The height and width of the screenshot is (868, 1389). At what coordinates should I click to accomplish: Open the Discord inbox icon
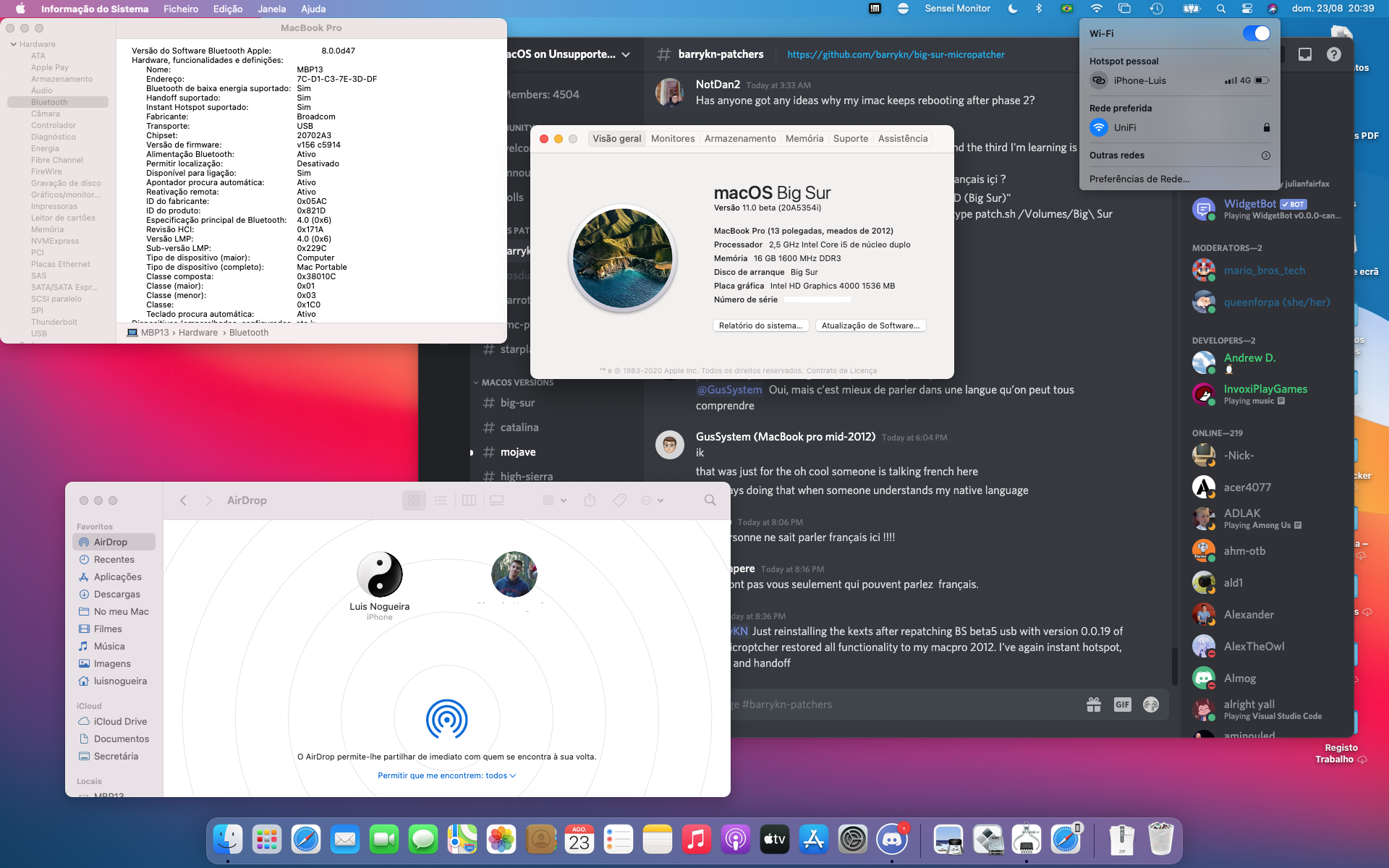coord(1305,54)
